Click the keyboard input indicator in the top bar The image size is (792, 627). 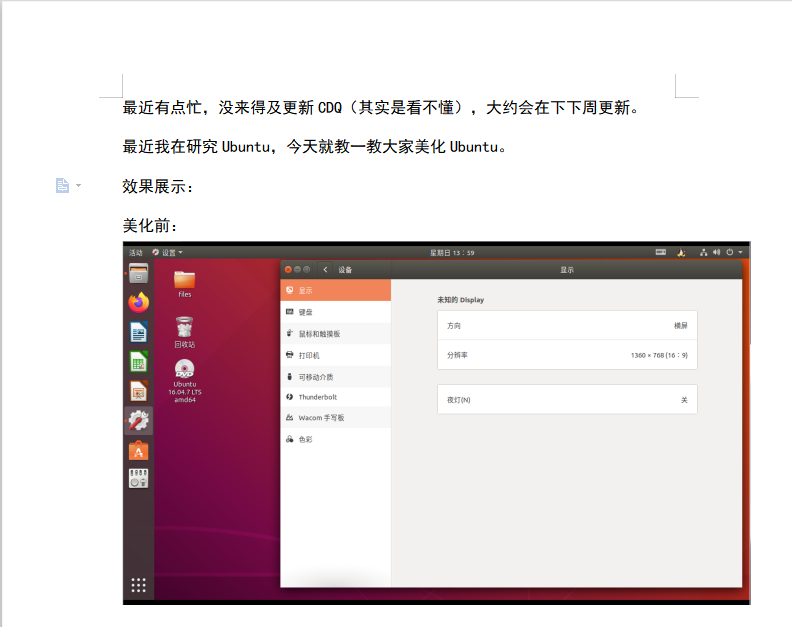tap(661, 252)
